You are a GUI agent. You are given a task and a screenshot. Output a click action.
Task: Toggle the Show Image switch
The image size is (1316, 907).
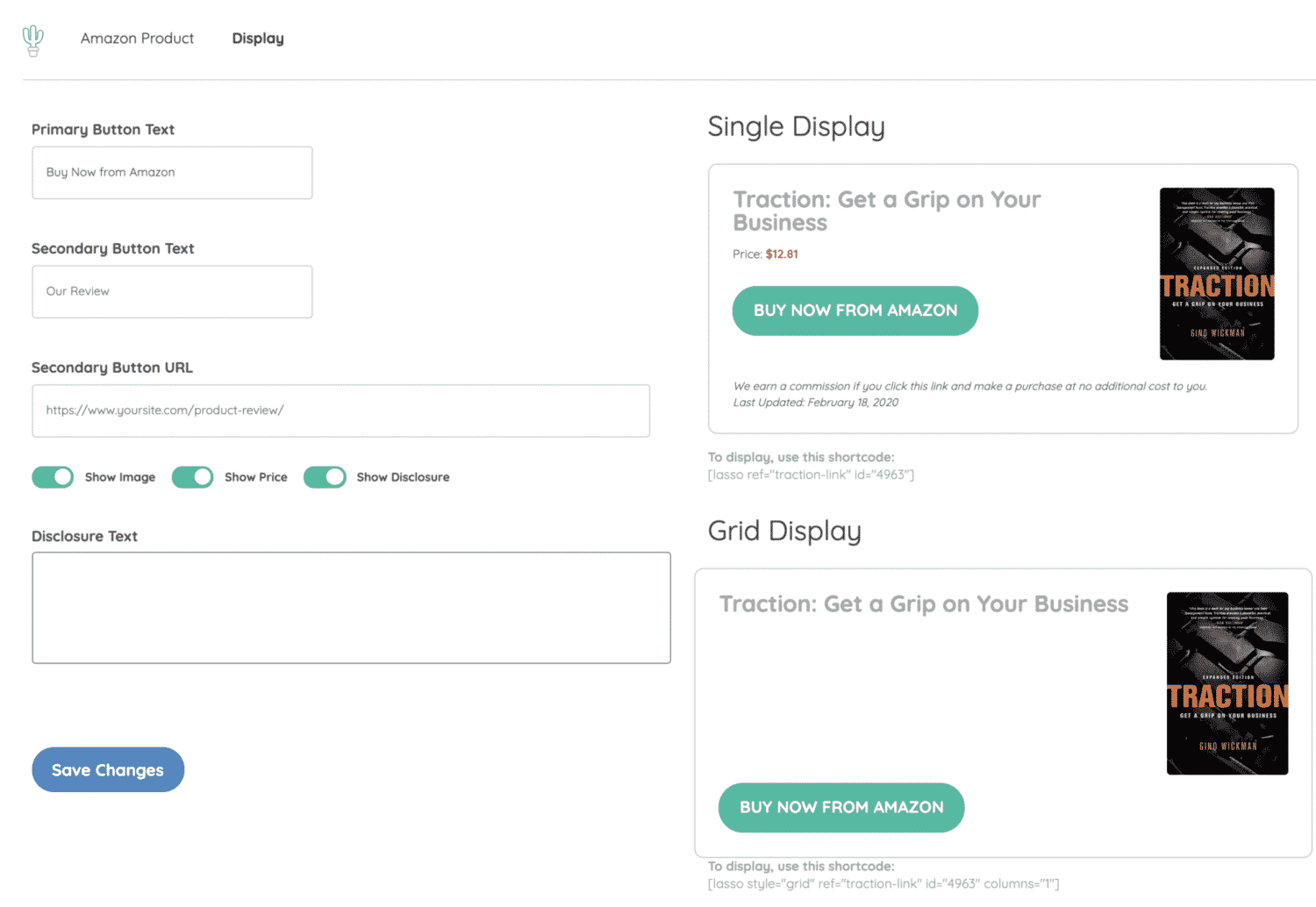click(53, 477)
